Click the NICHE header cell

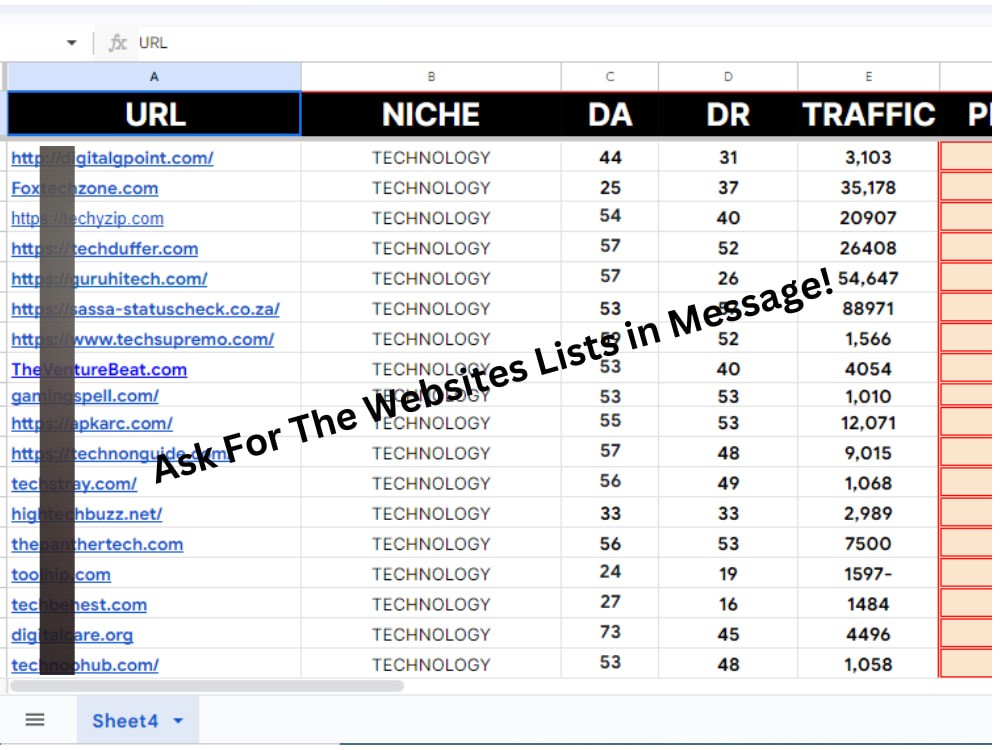tap(431, 114)
